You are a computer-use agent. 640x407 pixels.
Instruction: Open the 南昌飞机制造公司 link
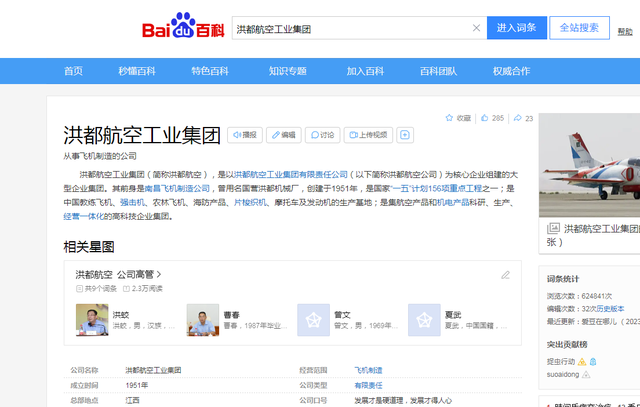(177, 189)
